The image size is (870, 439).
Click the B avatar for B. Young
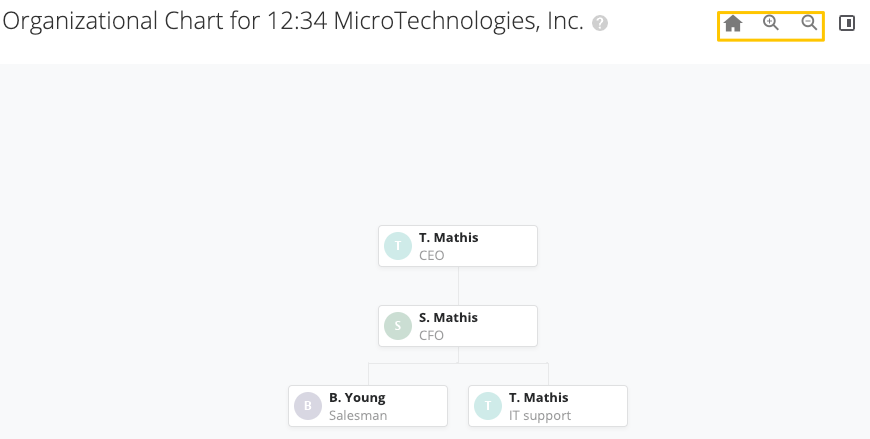308,406
